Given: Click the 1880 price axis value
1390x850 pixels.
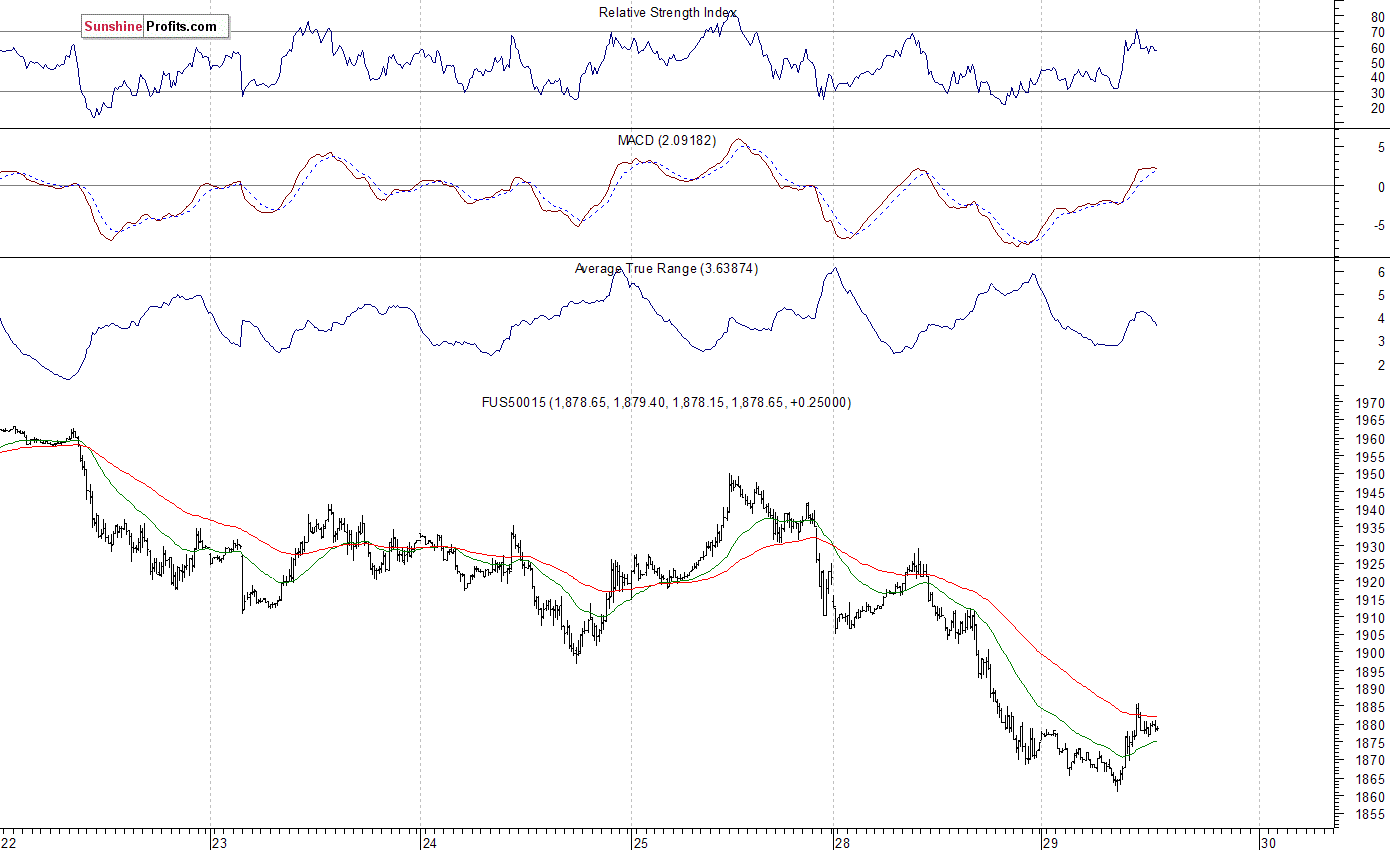Looking at the screenshot, I should (1370, 726).
